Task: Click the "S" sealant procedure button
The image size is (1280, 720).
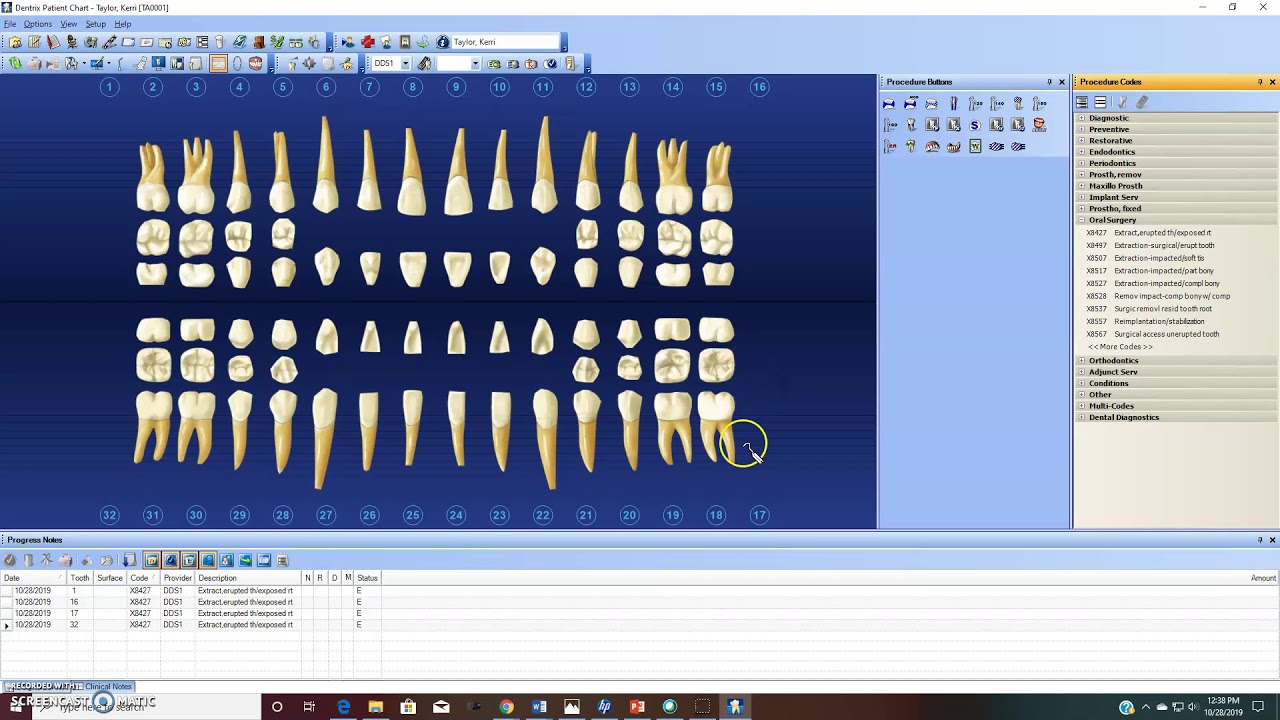Action: [x=975, y=125]
